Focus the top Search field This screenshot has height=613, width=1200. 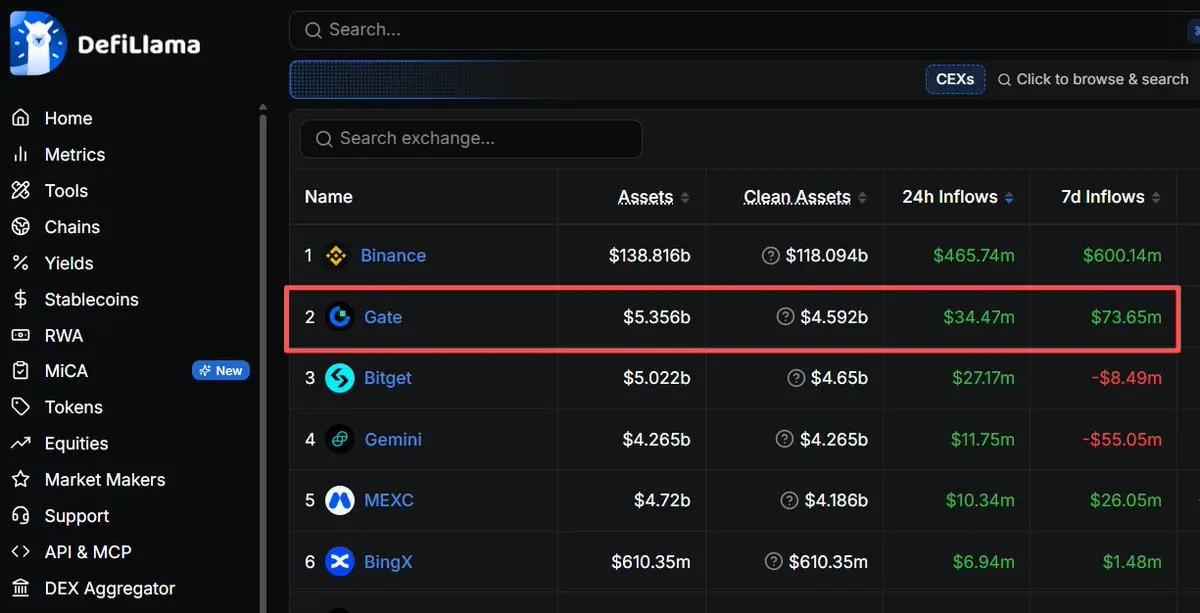[745, 30]
